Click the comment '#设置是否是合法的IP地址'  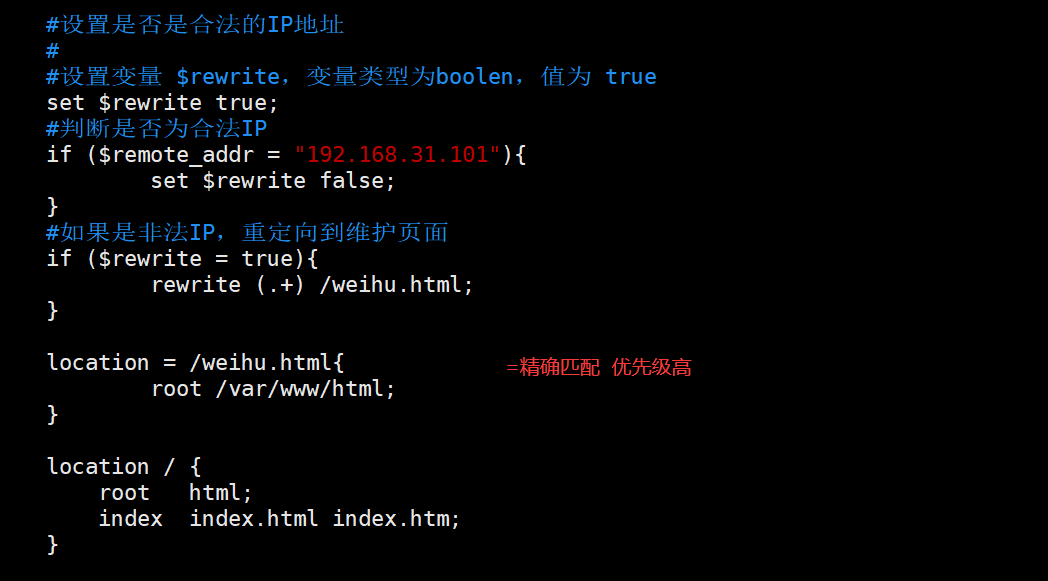point(195,25)
